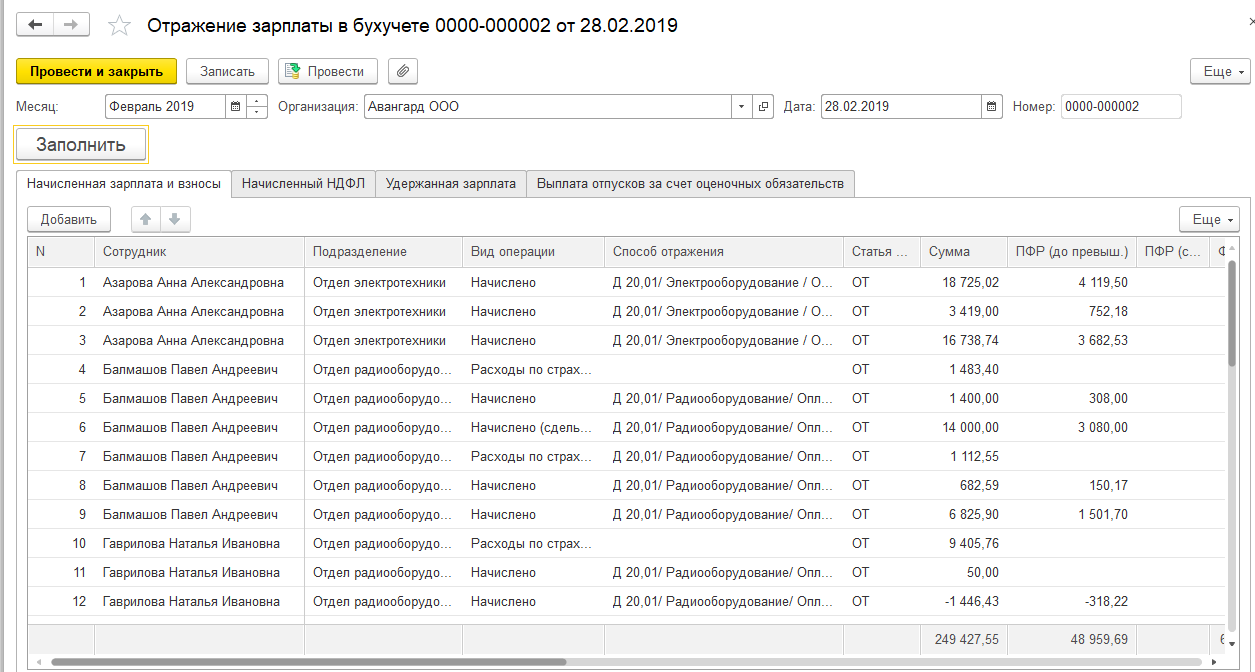Click the Организация field Авангард ООО

click(547, 106)
